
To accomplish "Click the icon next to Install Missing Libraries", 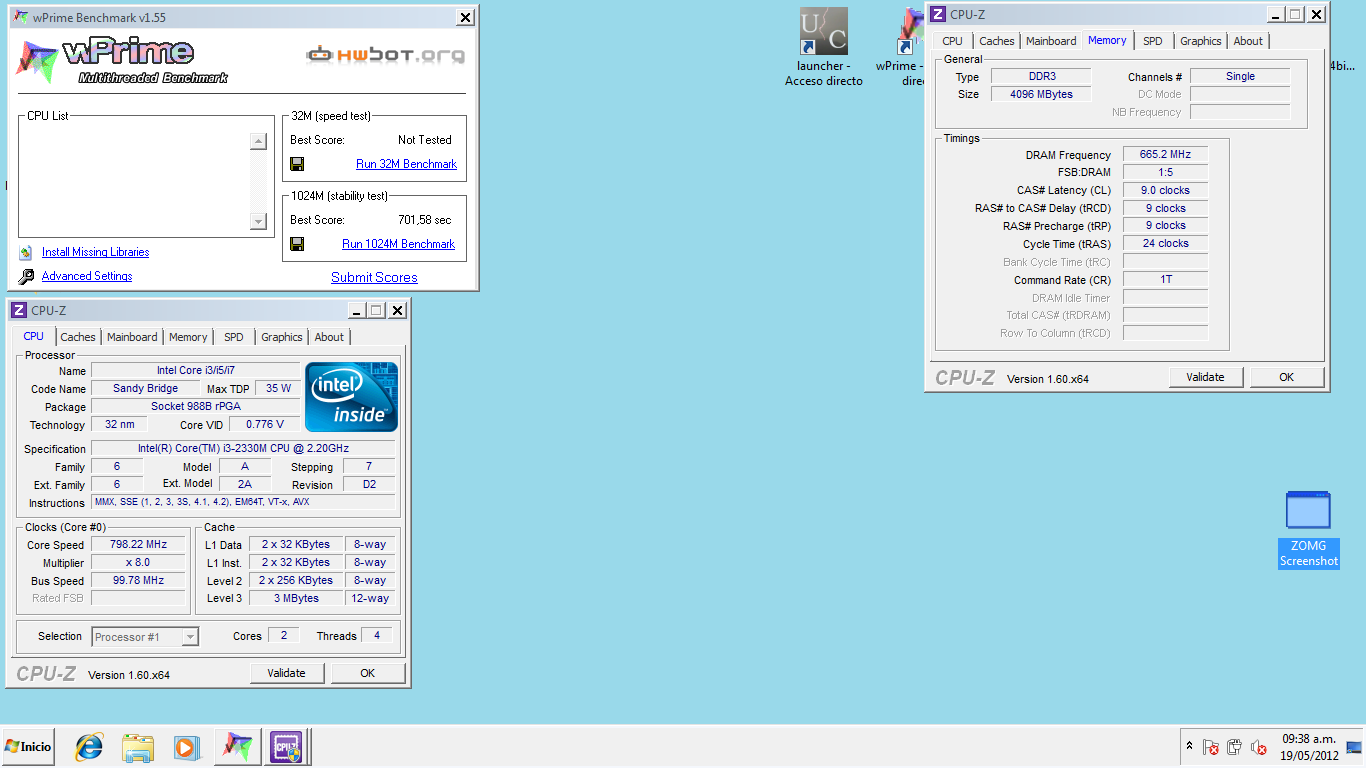I will (26, 252).
